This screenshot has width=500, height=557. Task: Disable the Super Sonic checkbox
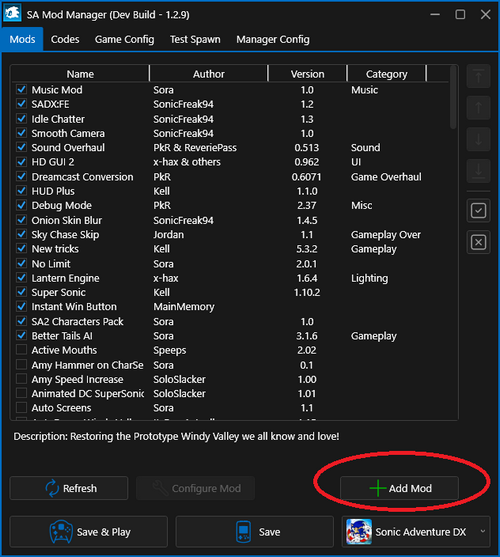coord(21,292)
